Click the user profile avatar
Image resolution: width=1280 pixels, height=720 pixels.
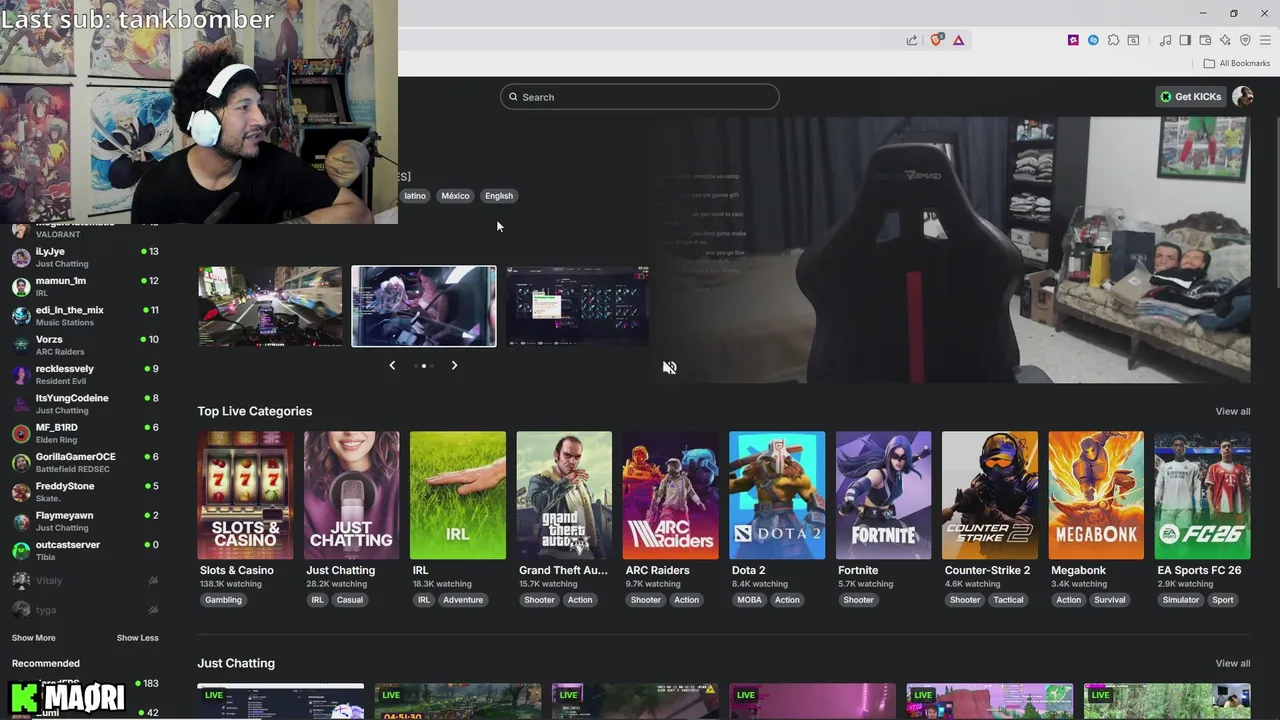pos(1242,96)
